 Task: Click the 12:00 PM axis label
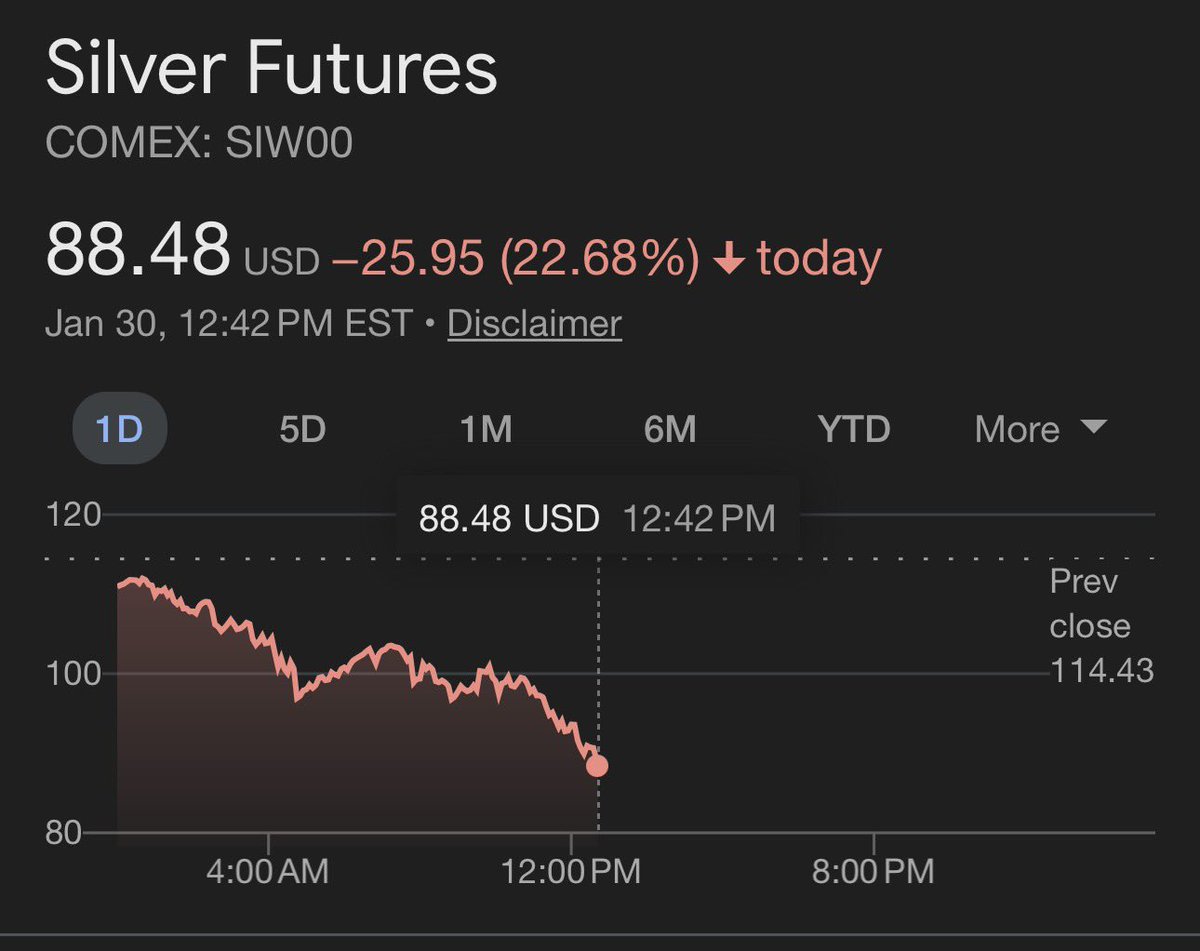(x=572, y=871)
